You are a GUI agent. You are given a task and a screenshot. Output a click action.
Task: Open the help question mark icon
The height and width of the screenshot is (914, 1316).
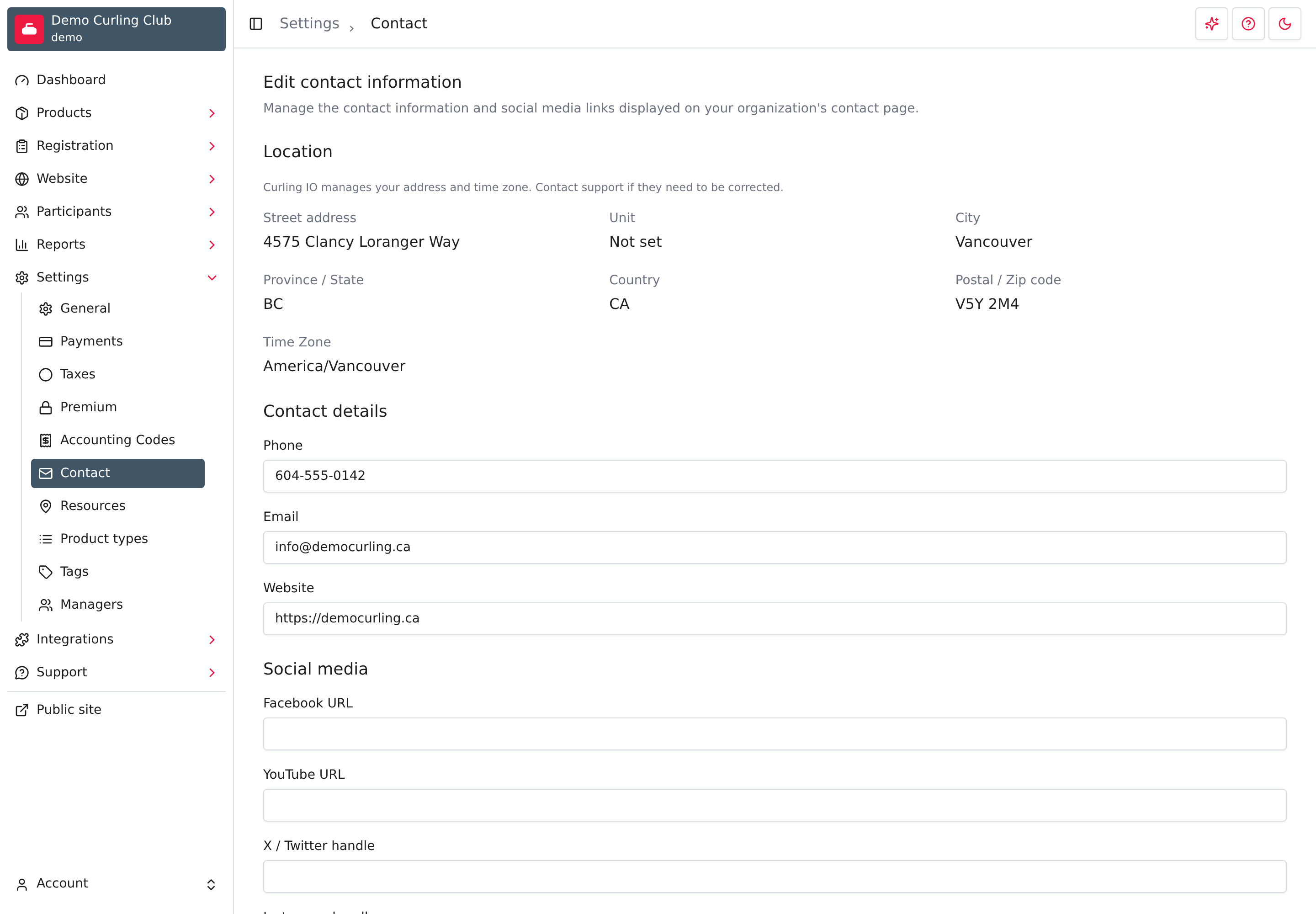tap(1248, 23)
